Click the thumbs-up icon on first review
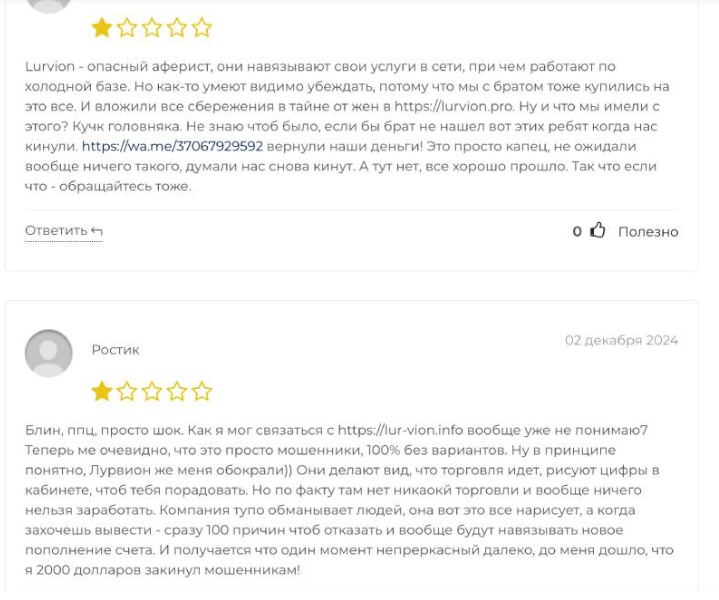Image resolution: width=719 pixels, height=600 pixels. click(597, 230)
